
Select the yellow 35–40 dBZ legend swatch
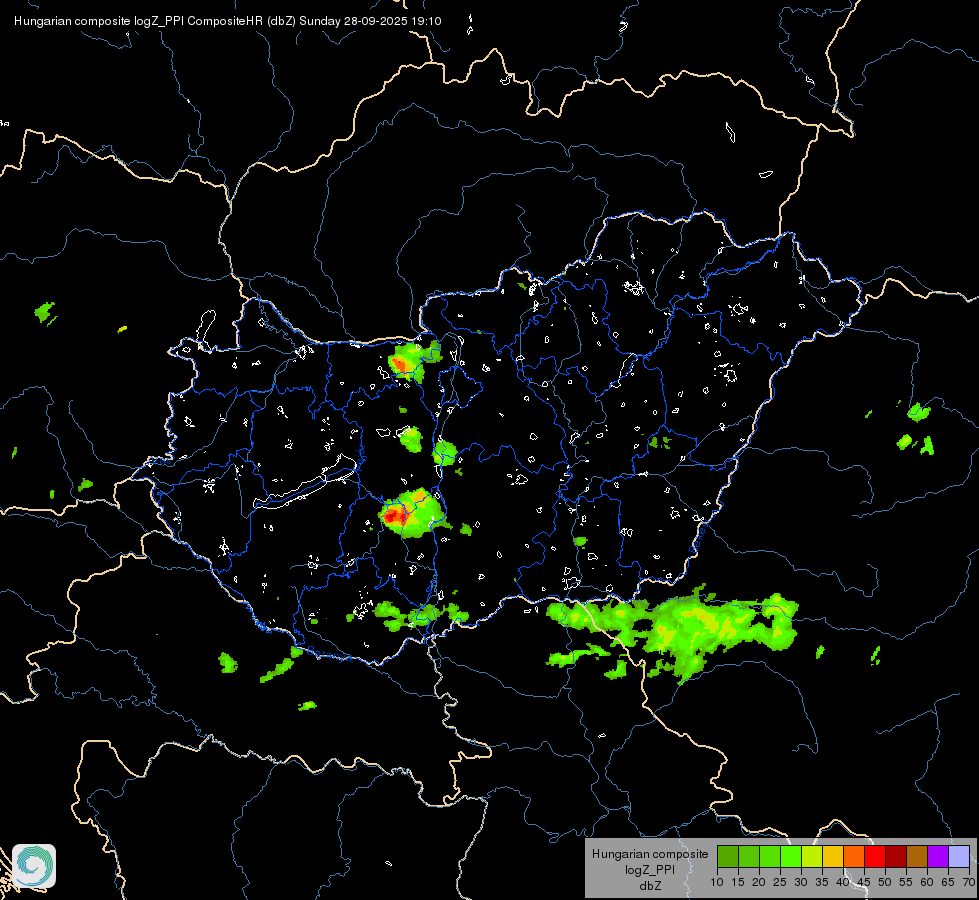pos(833,856)
